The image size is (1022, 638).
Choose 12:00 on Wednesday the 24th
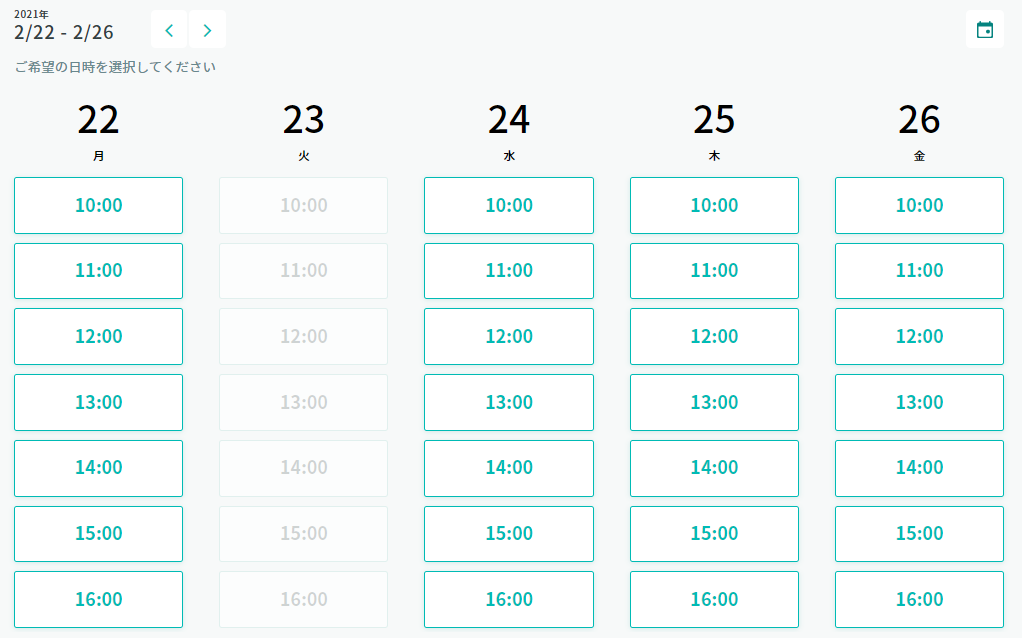tap(509, 336)
